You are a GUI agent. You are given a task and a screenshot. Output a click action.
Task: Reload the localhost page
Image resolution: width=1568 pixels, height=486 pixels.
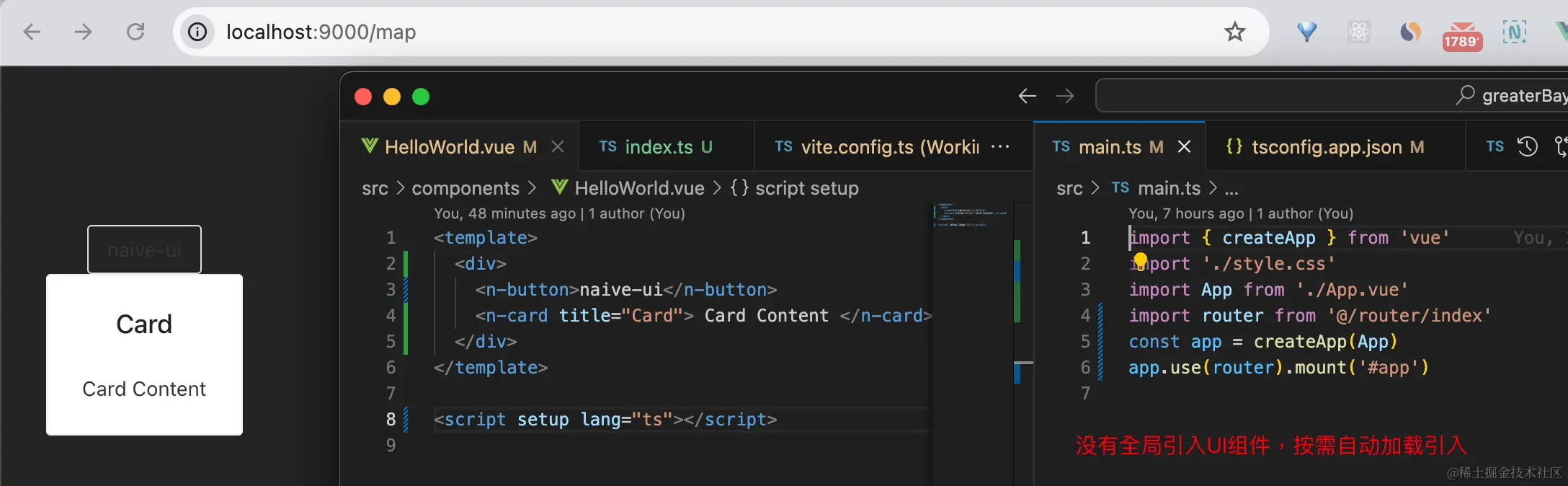click(x=135, y=32)
